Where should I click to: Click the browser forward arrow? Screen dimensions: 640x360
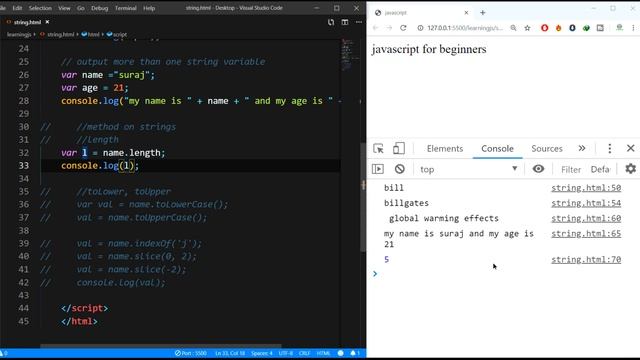point(389,28)
